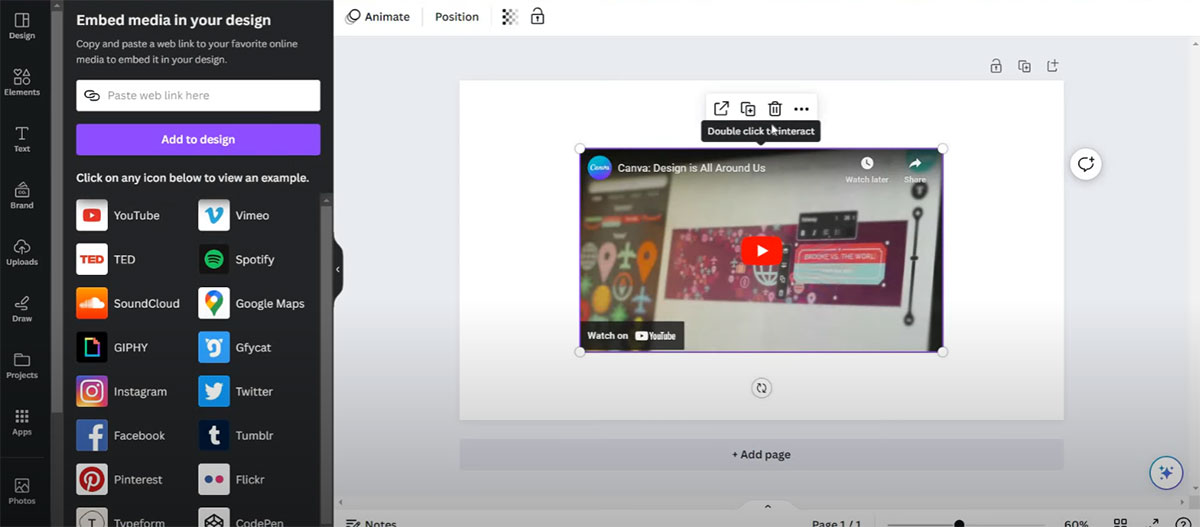Open the Elements sidebar tab

pos(22,82)
